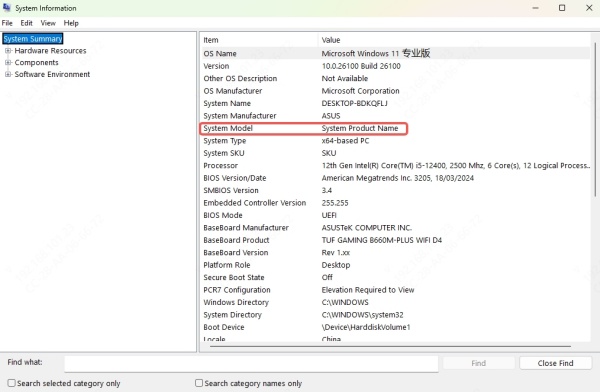Click the value 'x64-based PC'
The height and width of the screenshot is (392, 600).
345,140
